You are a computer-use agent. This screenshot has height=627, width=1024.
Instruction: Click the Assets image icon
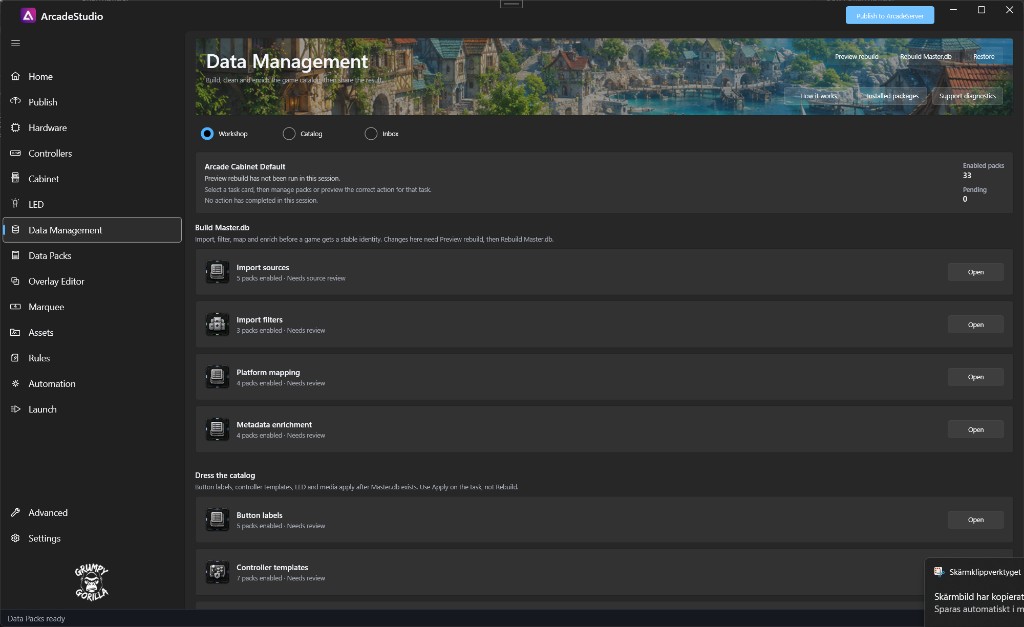pyautogui.click(x=16, y=332)
